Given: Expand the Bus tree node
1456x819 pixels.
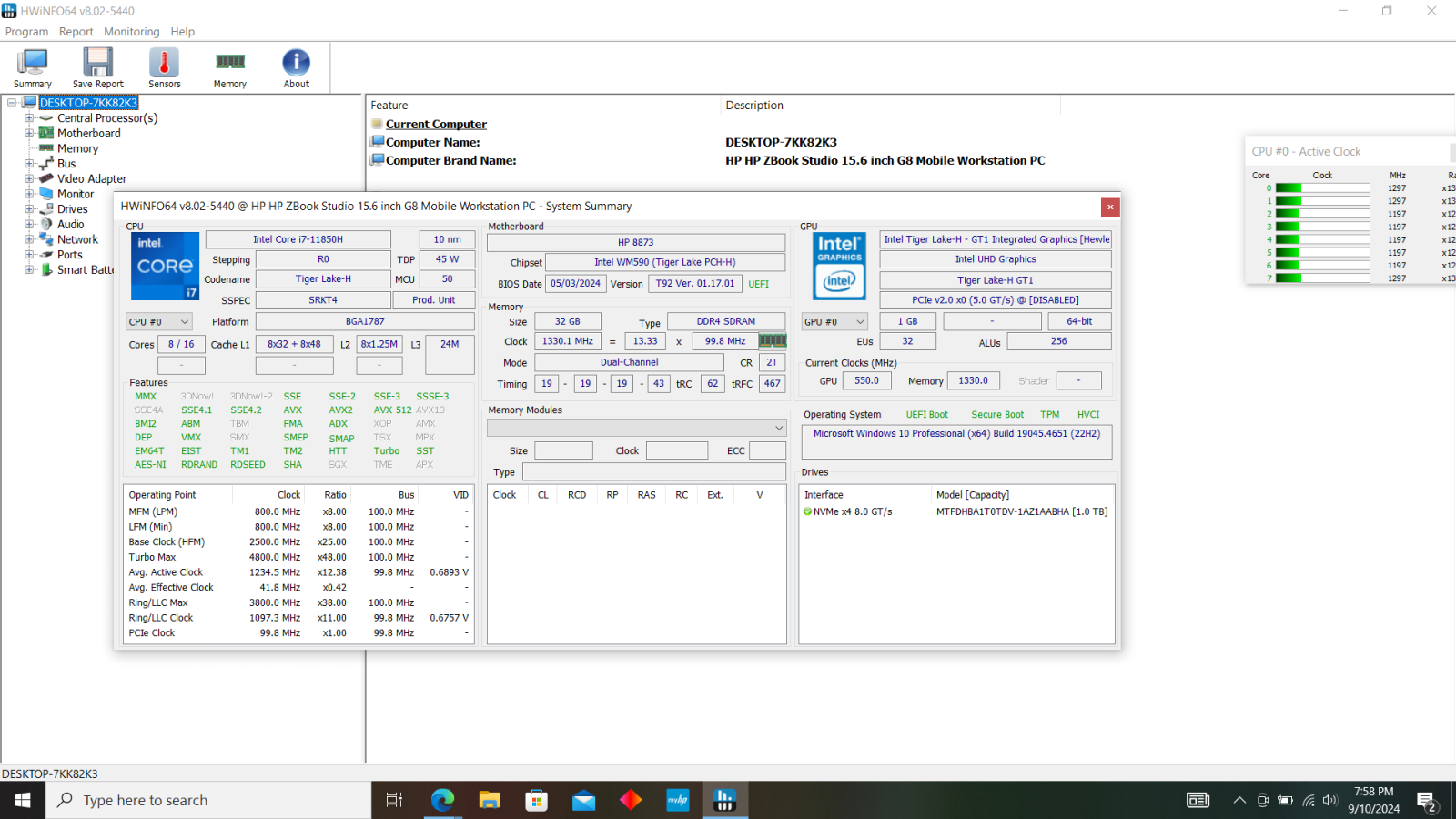Looking at the screenshot, I should (29, 164).
